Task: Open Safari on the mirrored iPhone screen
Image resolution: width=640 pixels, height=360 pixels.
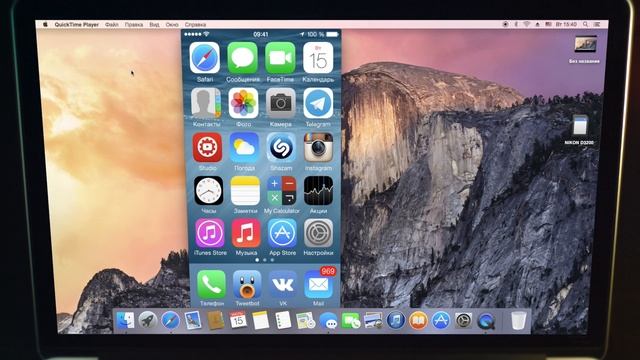Action: [x=204, y=58]
